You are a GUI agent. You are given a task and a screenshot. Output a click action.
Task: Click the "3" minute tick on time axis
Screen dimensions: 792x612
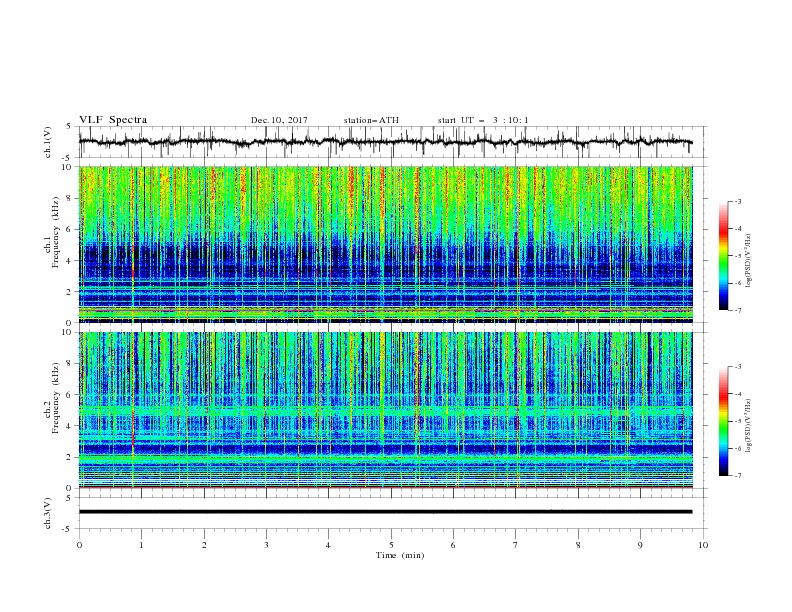click(x=266, y=545)
